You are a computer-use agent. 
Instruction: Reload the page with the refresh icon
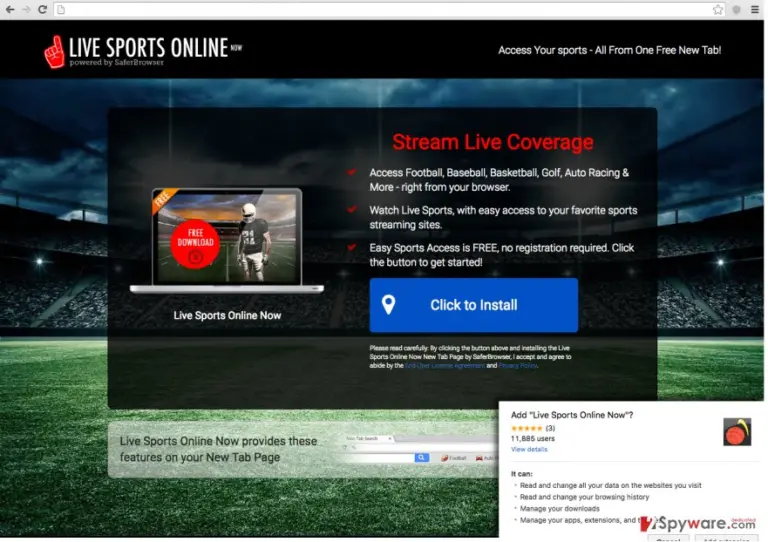click(x=43, y=9)
